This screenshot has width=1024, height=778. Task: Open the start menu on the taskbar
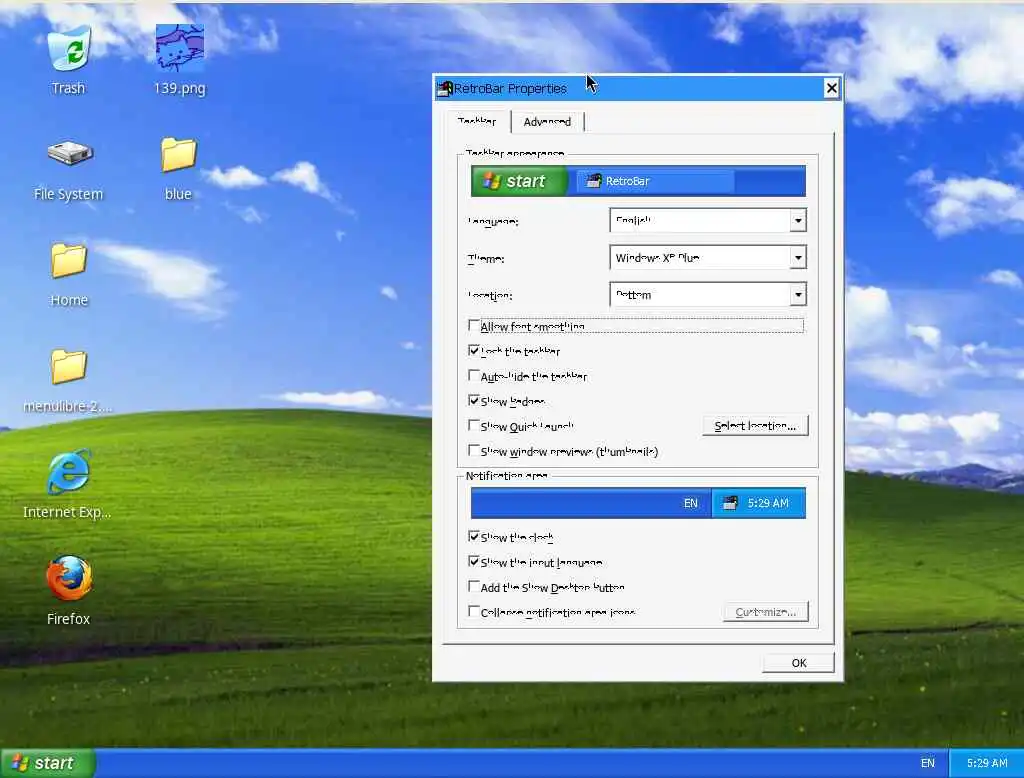48,763
